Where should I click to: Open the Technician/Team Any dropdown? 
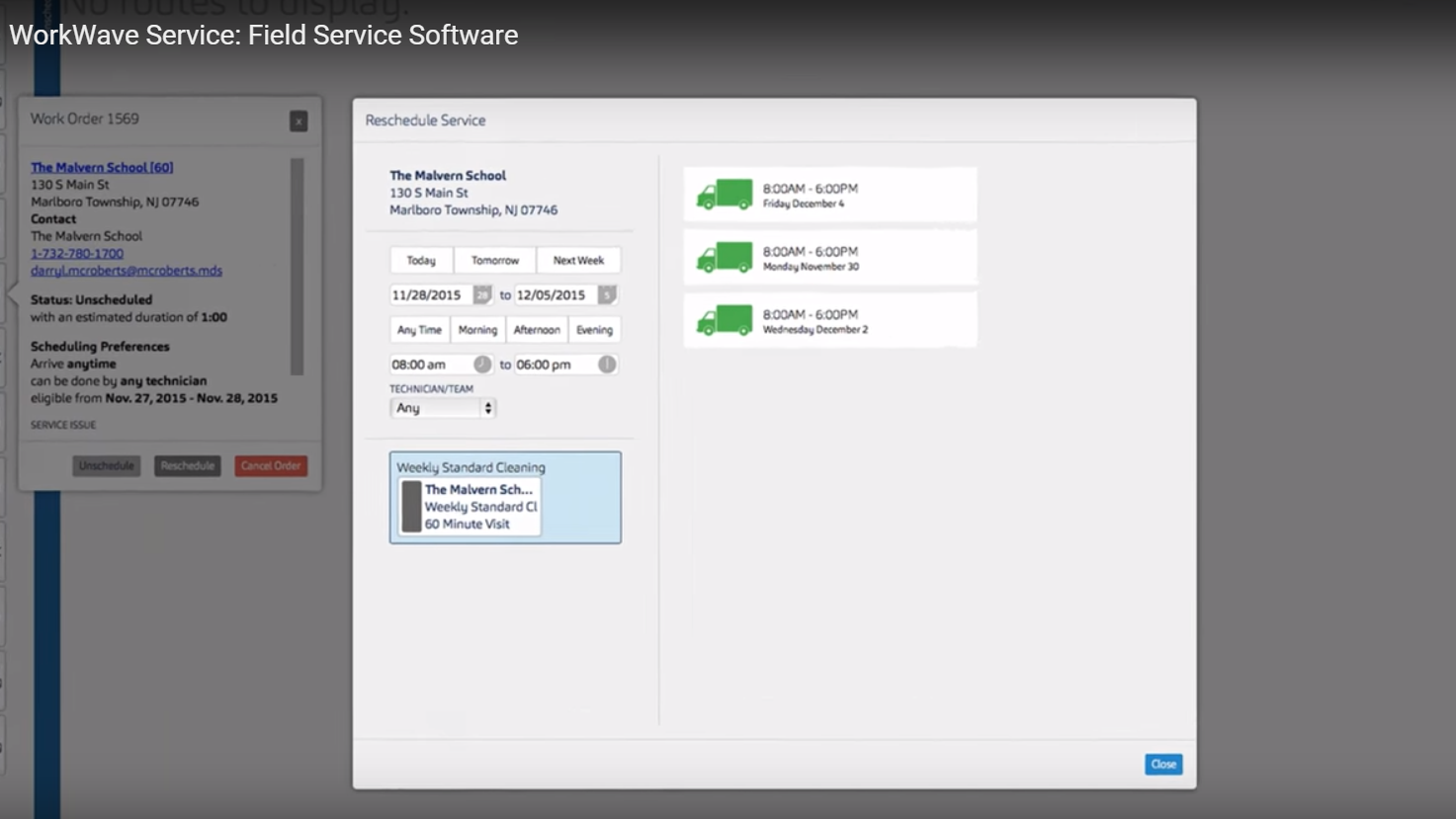[442, 407]
